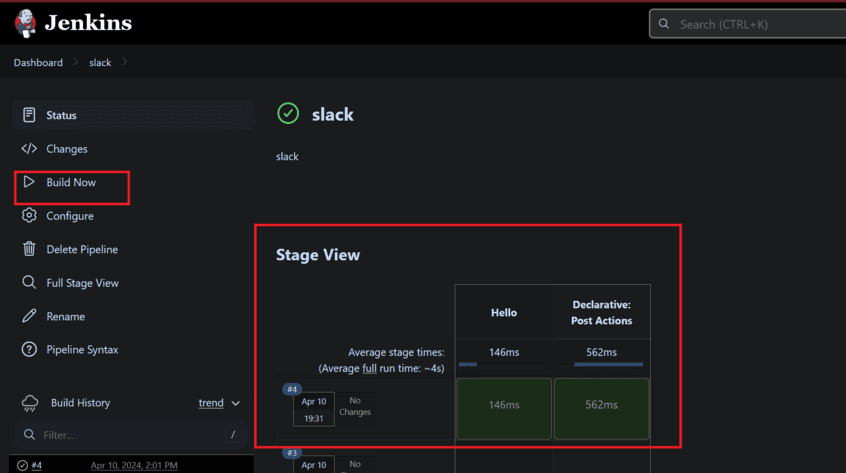Open the green 562ms cell of build #4

(x=602, y=409)
